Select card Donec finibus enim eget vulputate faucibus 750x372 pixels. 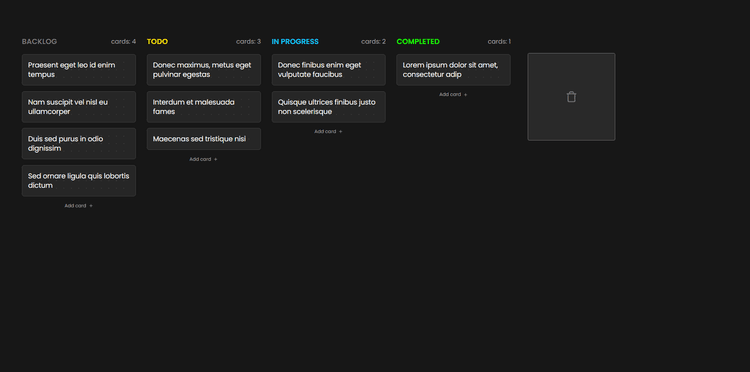click(329, 70)
